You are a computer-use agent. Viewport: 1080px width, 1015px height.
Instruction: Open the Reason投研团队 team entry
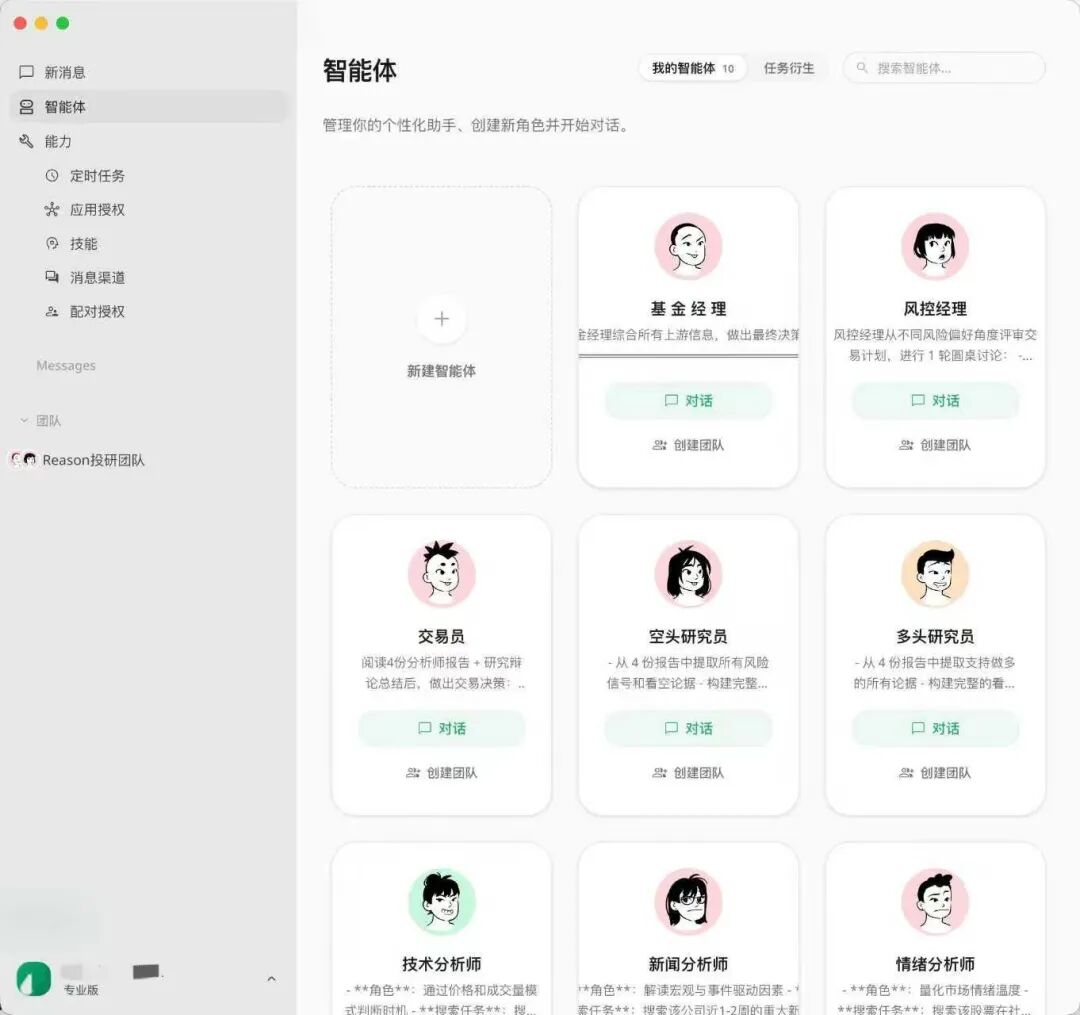tap(93, 460)
